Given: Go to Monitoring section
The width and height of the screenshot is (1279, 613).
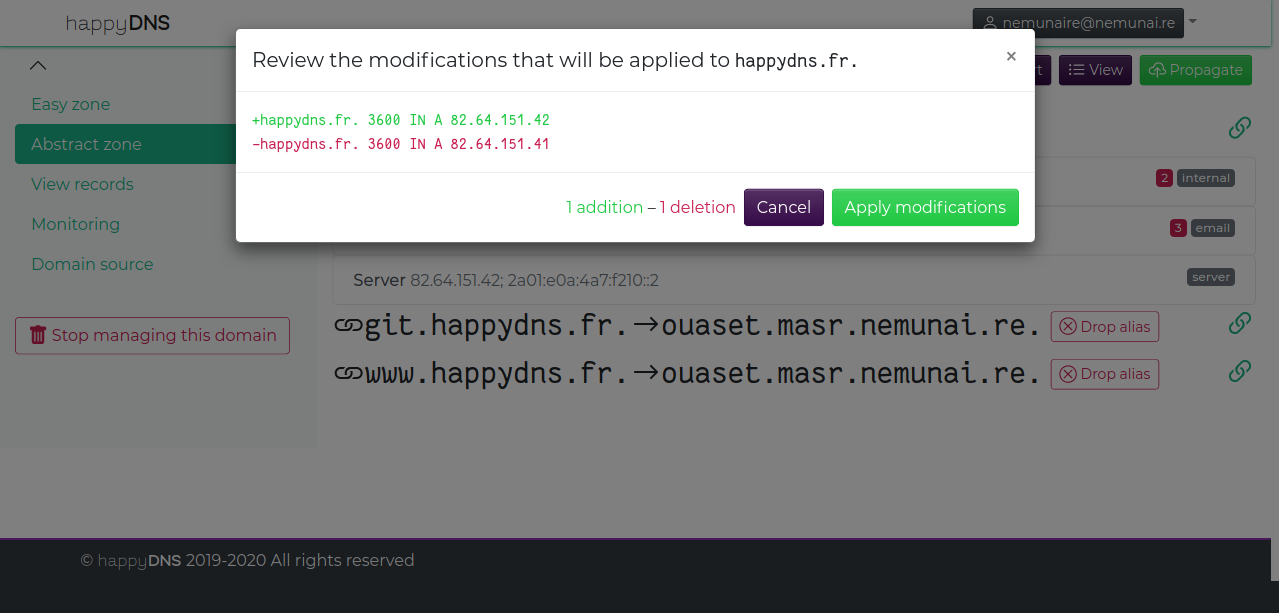Looking at the screenshot, I should (x=75, y=224).
